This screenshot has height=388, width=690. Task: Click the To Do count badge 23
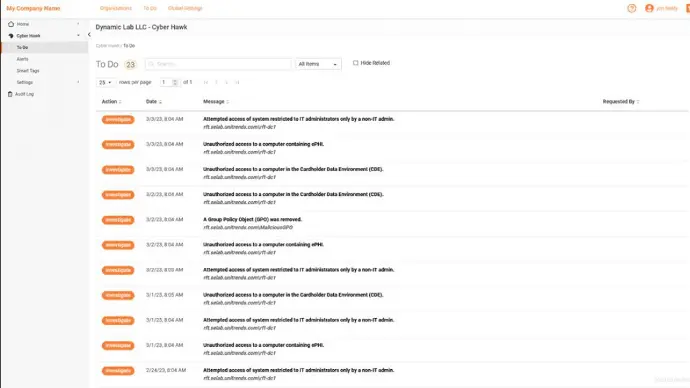point(130,65)
